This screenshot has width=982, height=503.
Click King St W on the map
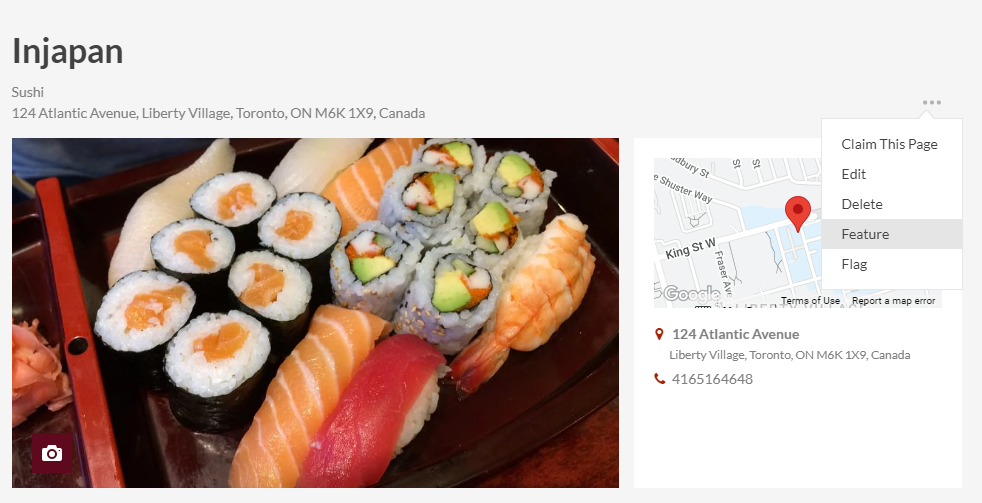click(691, 249)
